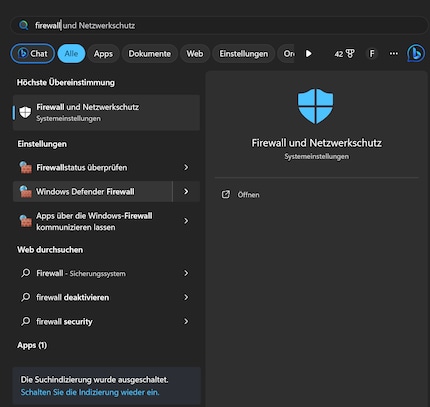The width and height of the screenshot is (430, 407).
Task: Select the partially hidden Or… filter tab
Action: coord(286,54)
